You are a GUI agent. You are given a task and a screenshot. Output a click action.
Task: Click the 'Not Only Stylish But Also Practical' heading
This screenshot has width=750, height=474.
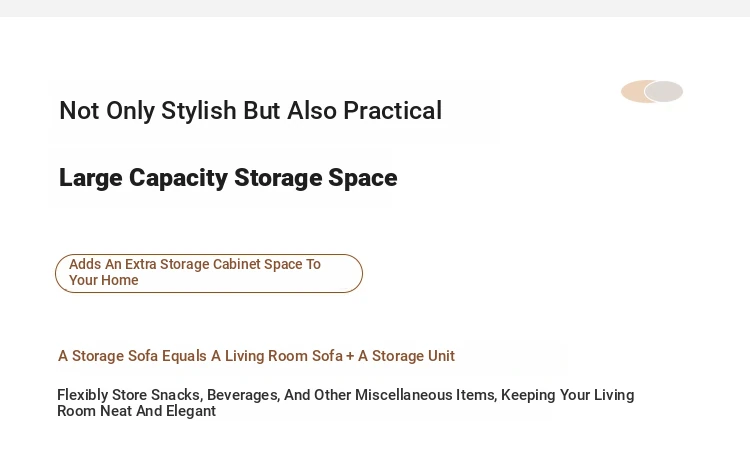click(x=251, y=110)
